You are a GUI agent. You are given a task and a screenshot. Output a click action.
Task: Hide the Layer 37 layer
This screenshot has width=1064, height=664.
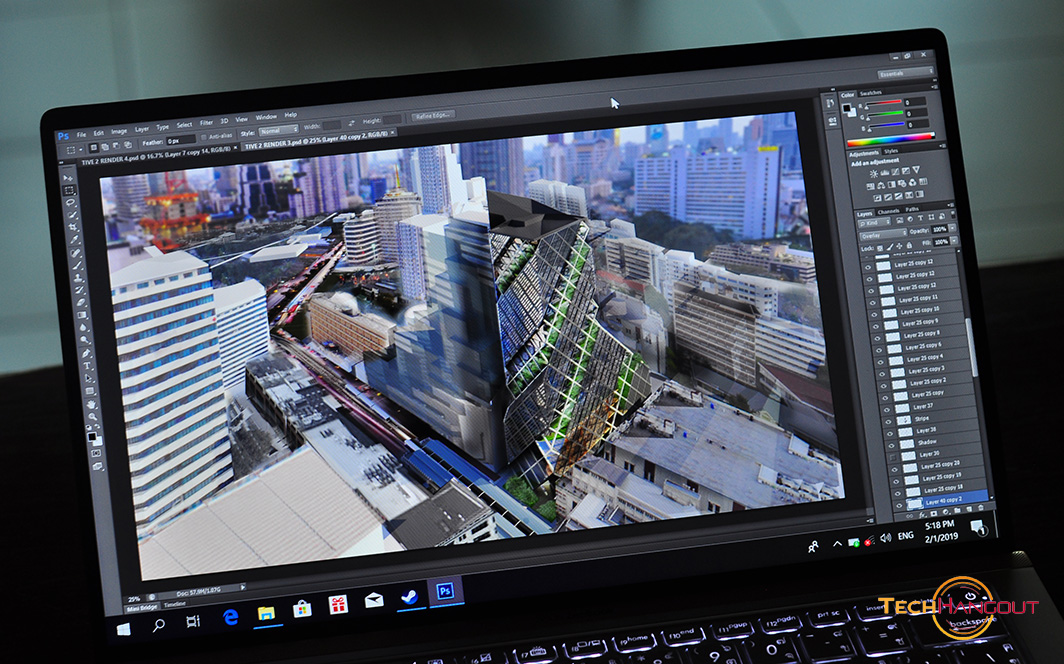click(887, 410)
